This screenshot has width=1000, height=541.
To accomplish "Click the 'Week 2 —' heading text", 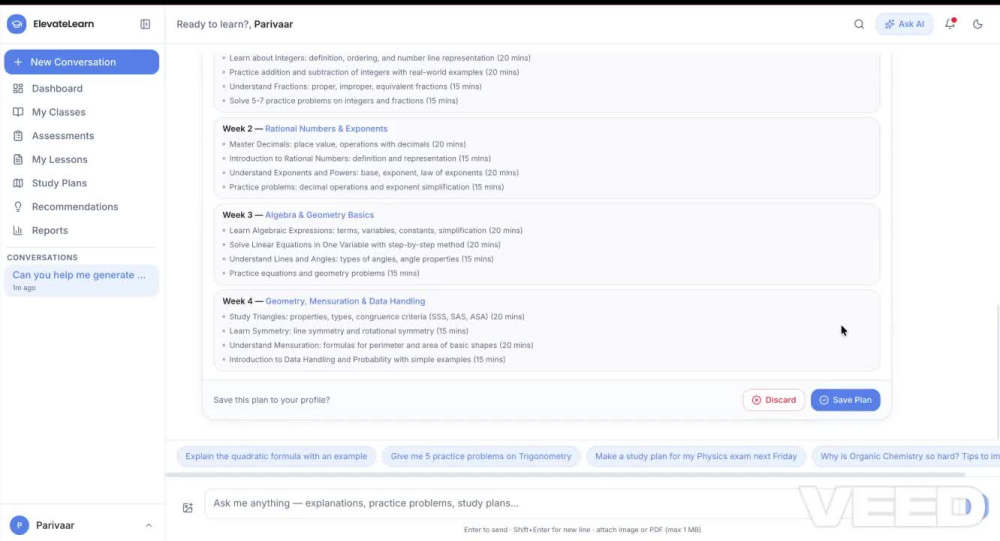I will pos(242,129).
